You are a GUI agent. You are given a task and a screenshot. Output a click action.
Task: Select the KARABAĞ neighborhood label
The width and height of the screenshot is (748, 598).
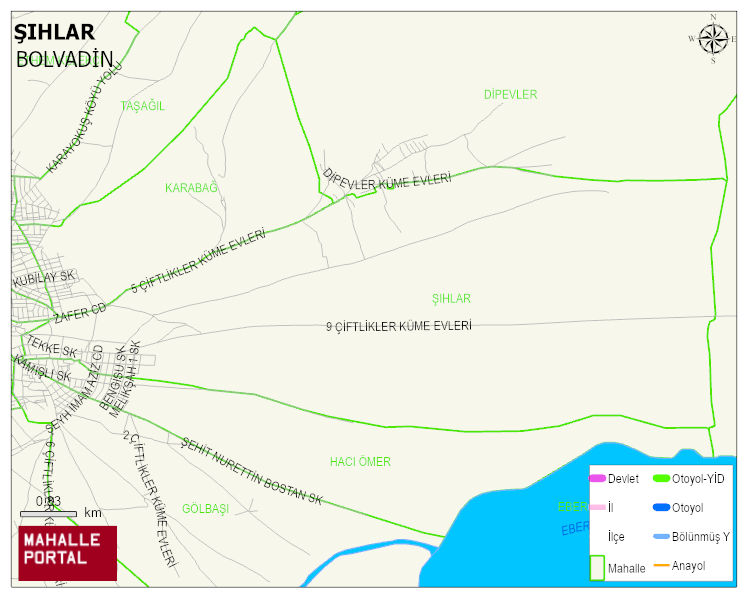191,188
